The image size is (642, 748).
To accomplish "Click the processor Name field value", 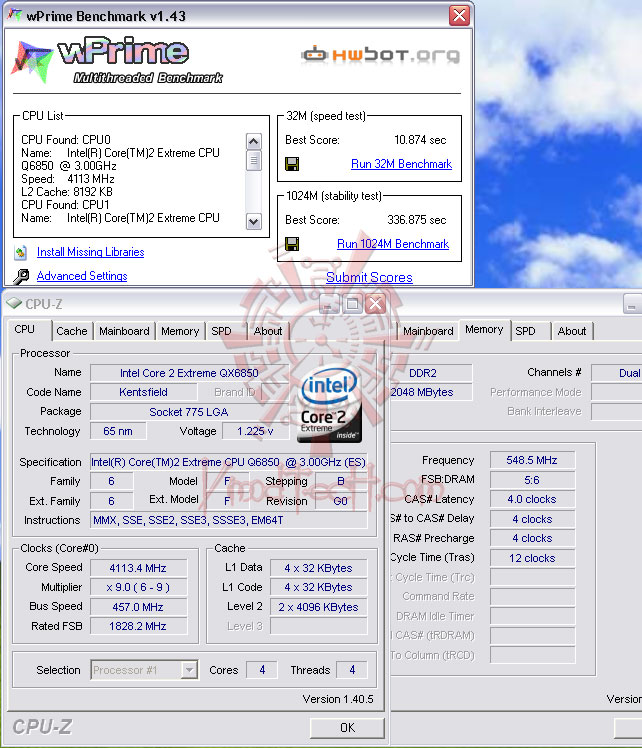I will 189,373.
